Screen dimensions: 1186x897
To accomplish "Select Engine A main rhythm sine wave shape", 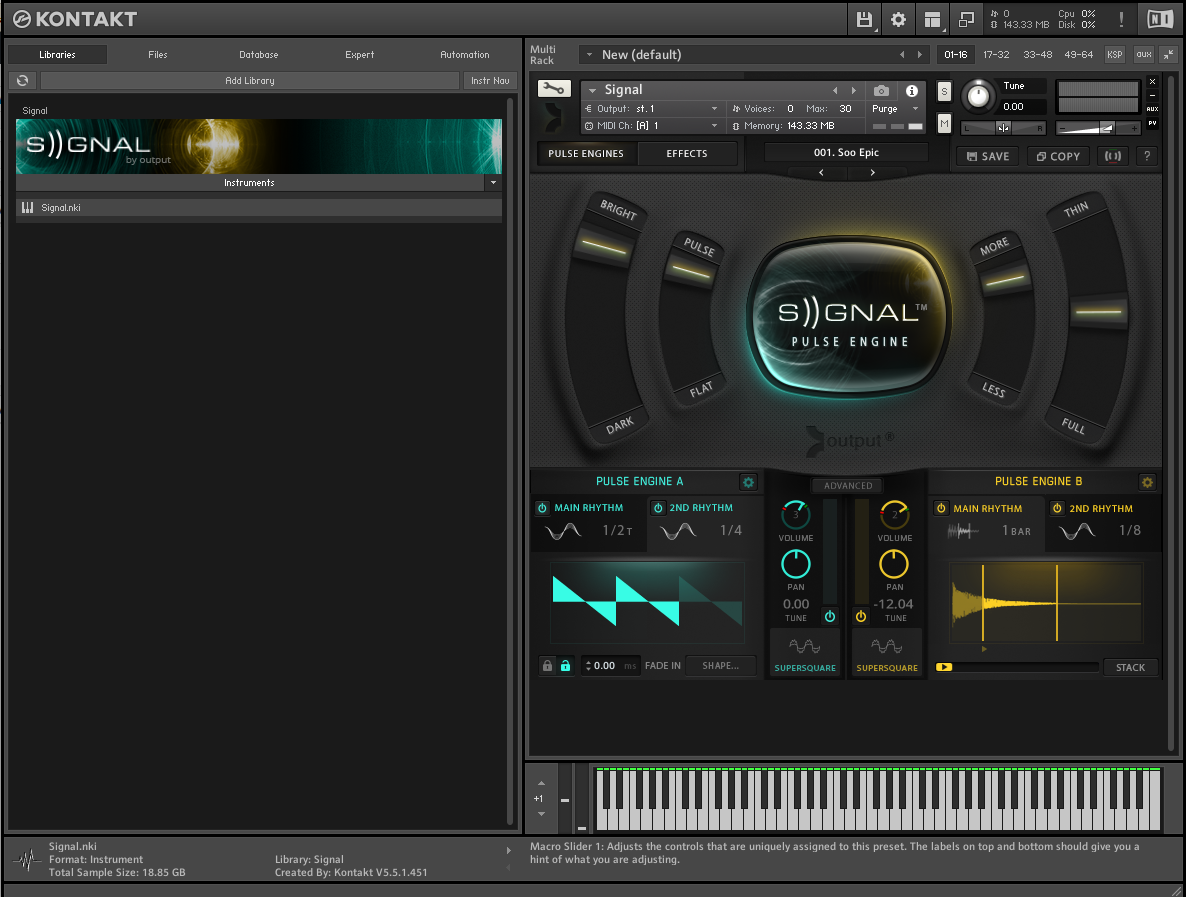I will pos(564,531).
